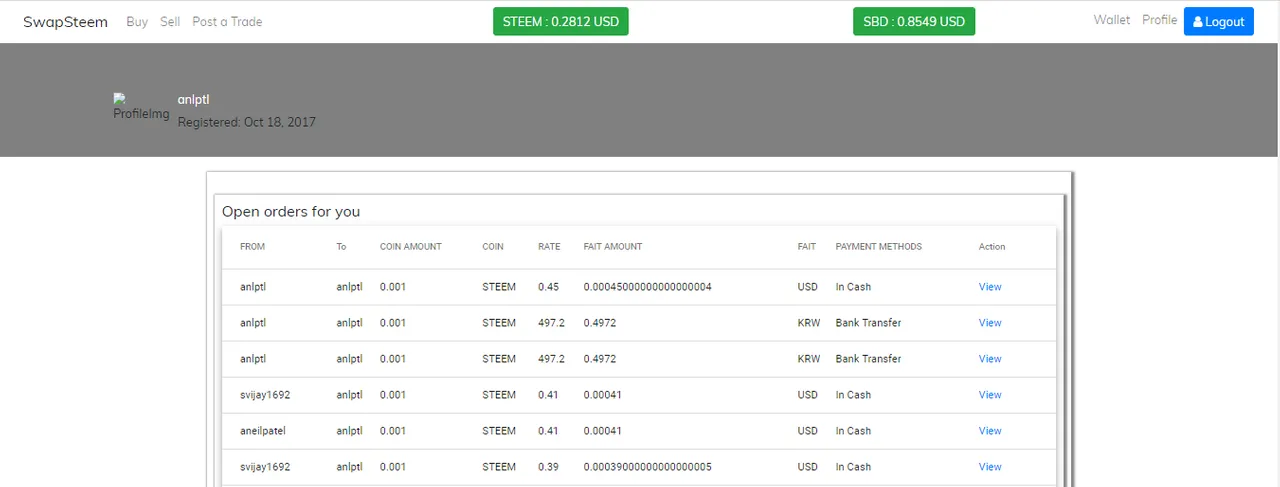Click the Registered: Oct 18, 2017 text
This screenshot has height=487, width=1280.
coord(247,122)
